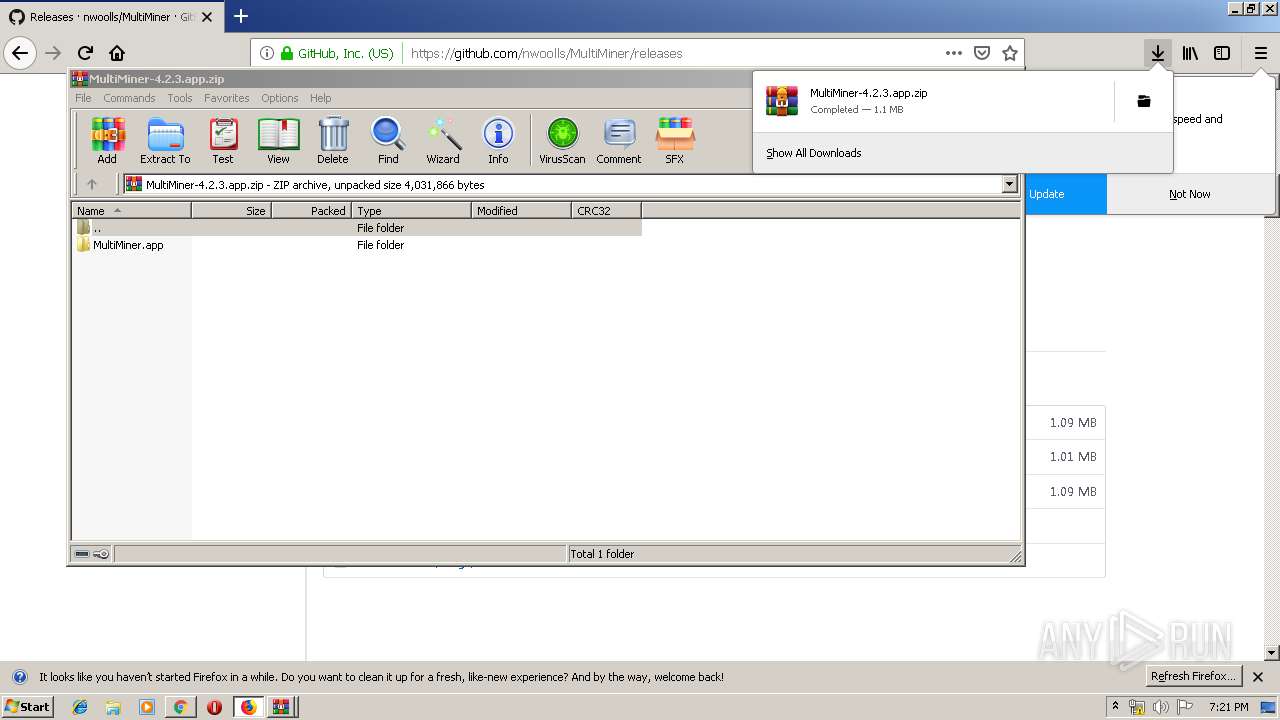Sort by the Size column
The width and height of the screenshot is (1280, 720).
point(231,210)
